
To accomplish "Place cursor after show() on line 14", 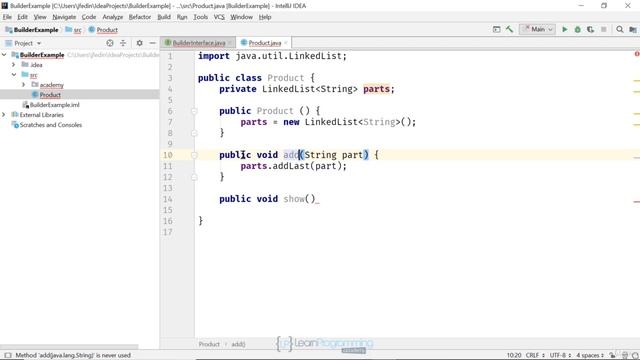I will click(x=316, y=199).
